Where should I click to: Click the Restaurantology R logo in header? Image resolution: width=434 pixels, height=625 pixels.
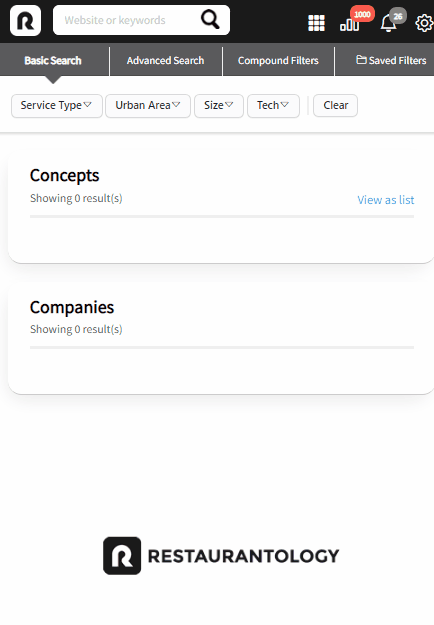click(26, 20)
